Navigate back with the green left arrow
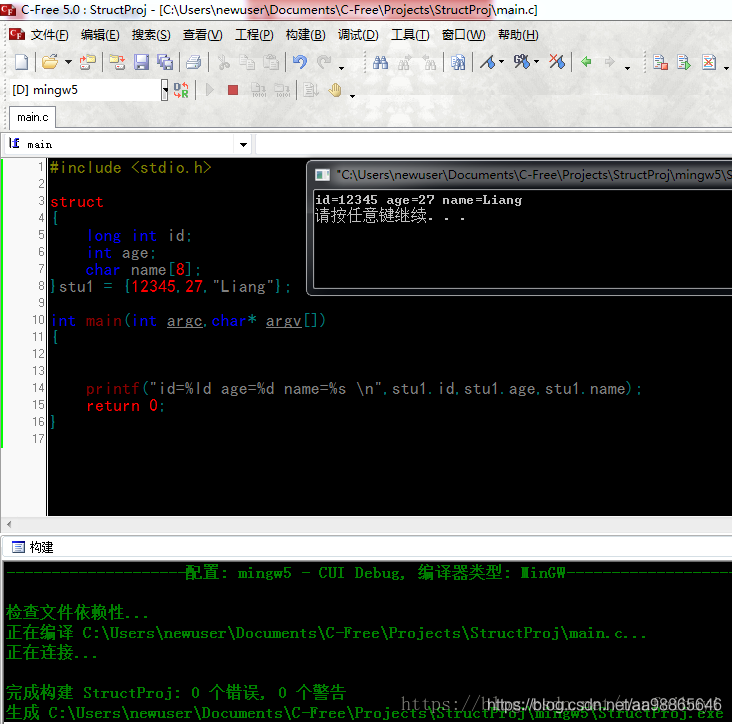 [586, 62]
